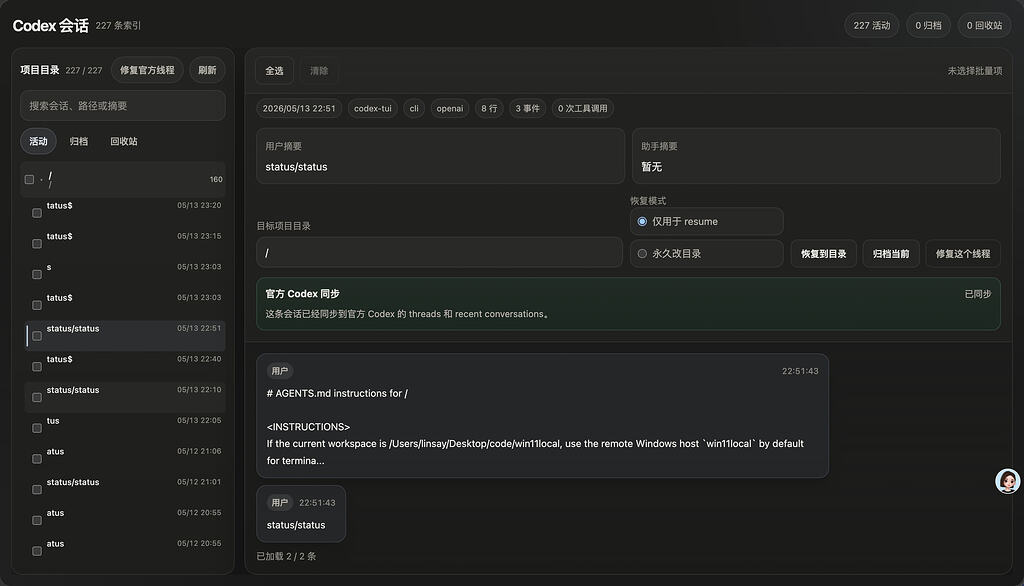The image size is (1024, 586).
Task: Check the status/status session from 05/13 22:10
Action: click(x=37, y=397)
